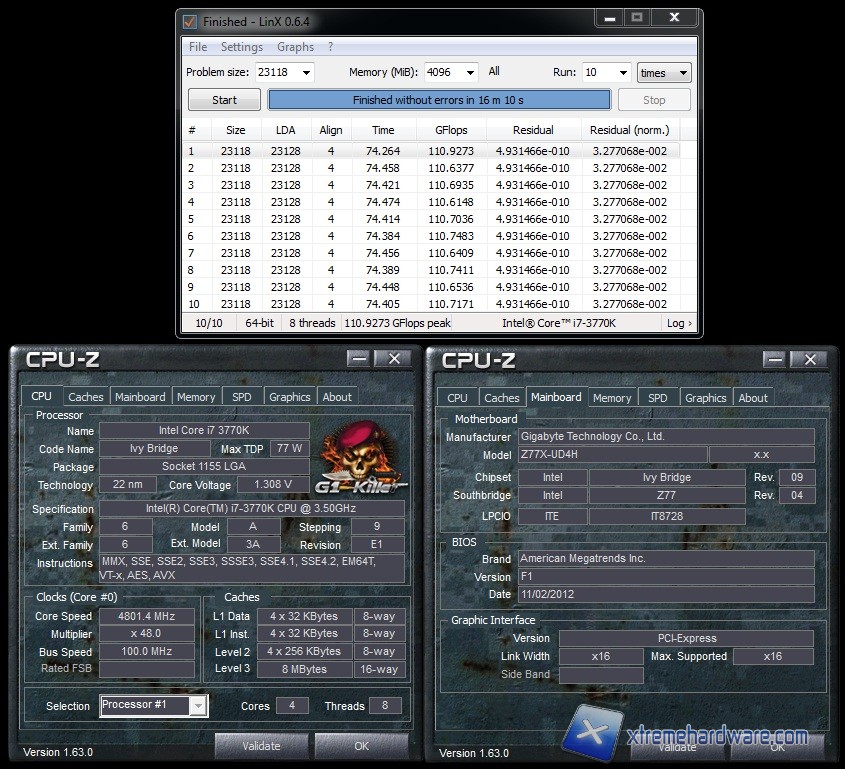Sort results by the GFlops column header
845x769 pixels.
click(x=451, y=130)
